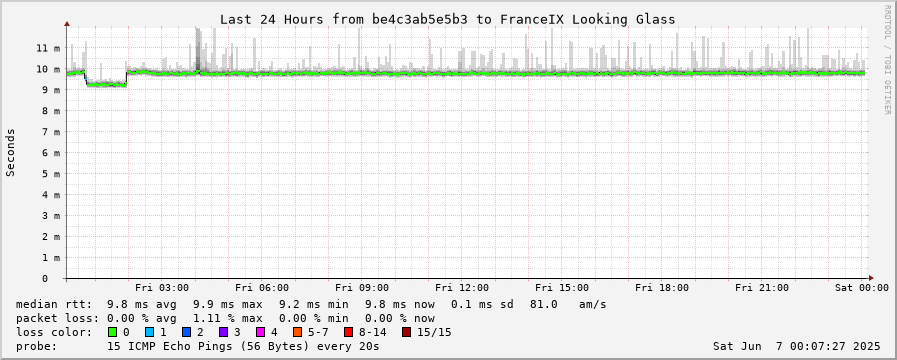897x360 pixels.
Task: Click the Fri 03:00 time axis label
Action: coord(162,287)
